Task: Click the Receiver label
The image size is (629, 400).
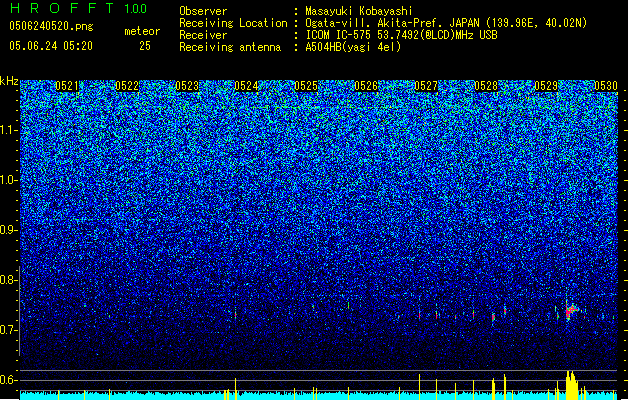Action: pyautogui.click(x=203, y=35)
